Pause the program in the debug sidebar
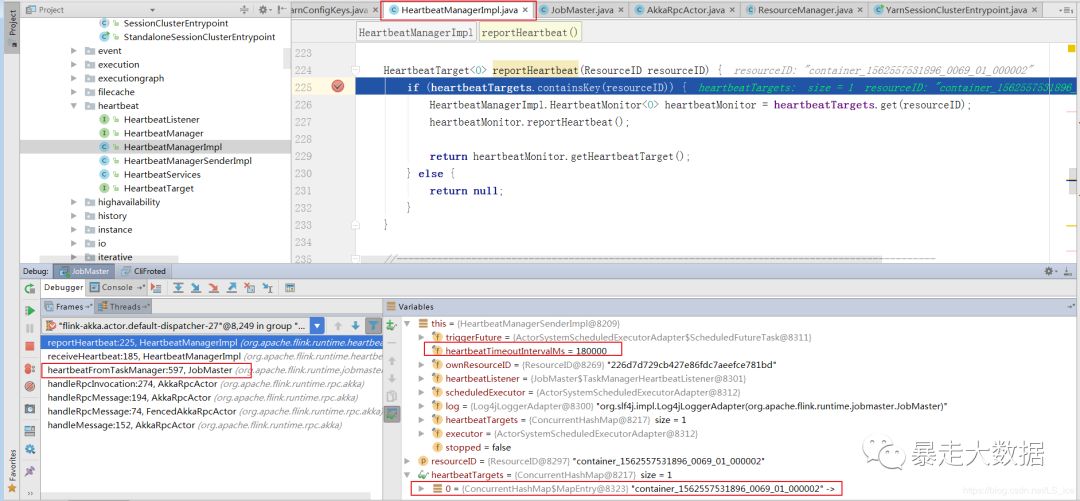Image resolution: width=1080 pixels, height=501 pixels. point(30,329)
